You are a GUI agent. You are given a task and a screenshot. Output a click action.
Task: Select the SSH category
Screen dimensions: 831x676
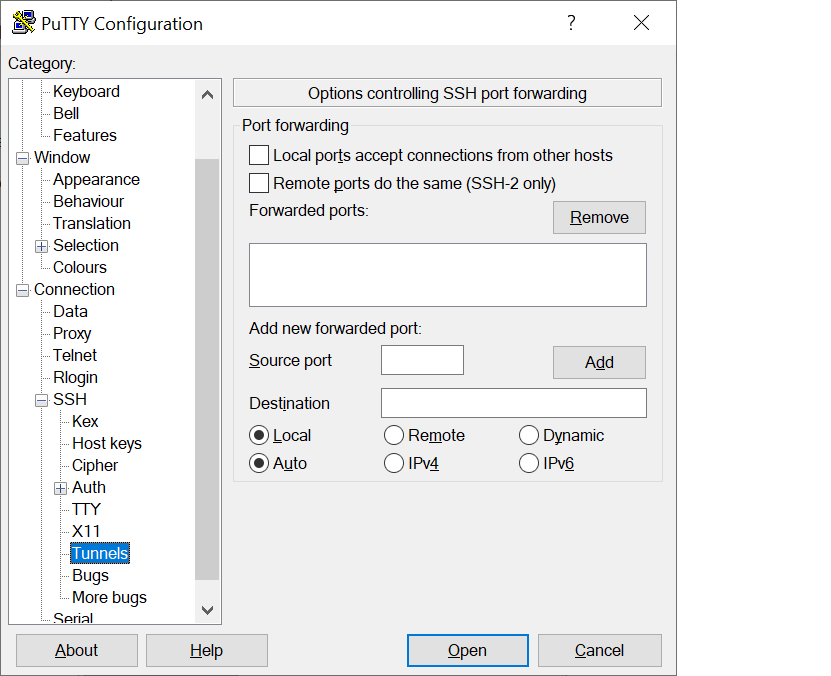click(70, 399)
